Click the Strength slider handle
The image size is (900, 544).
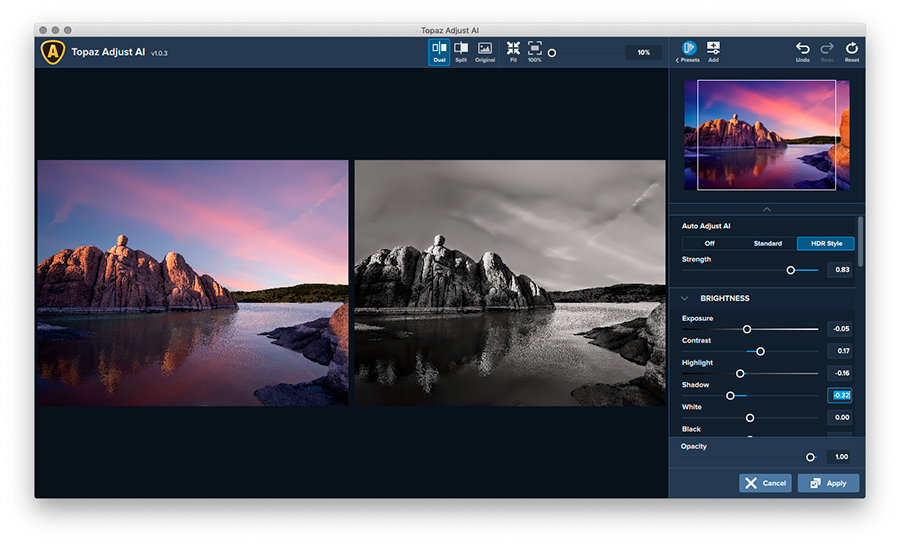791,269
